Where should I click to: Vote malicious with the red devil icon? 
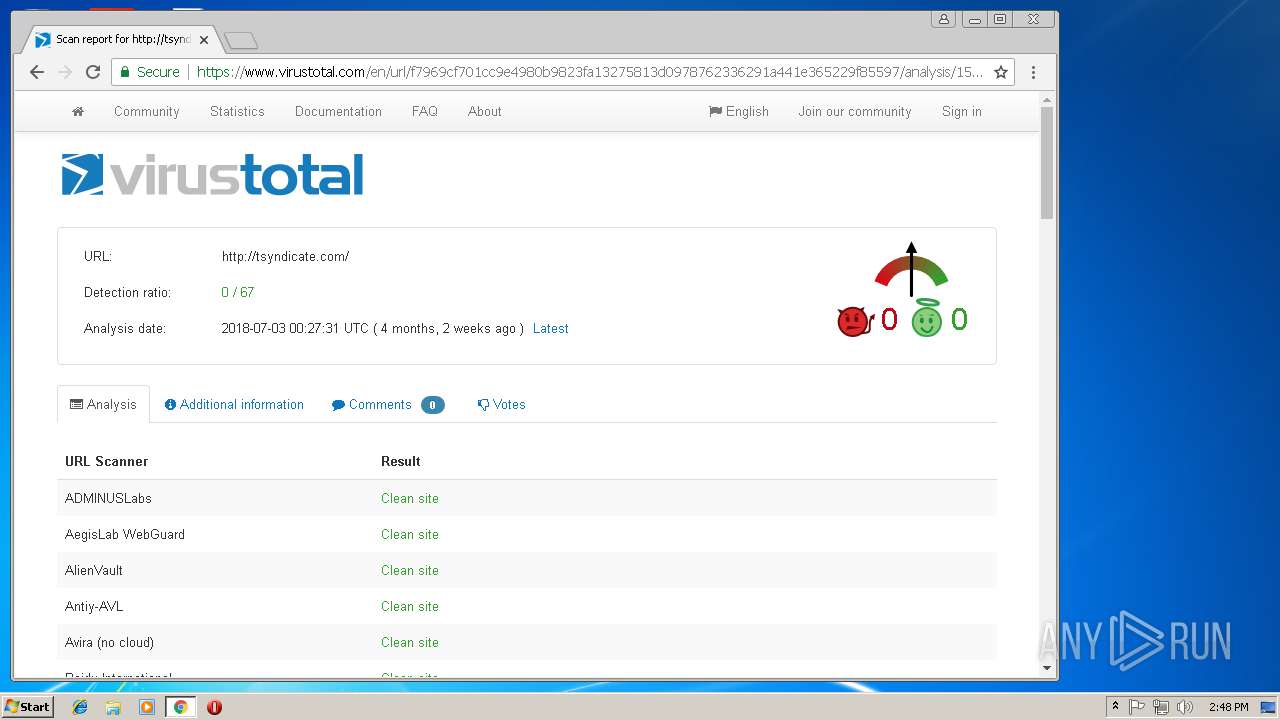pos(855,321)
